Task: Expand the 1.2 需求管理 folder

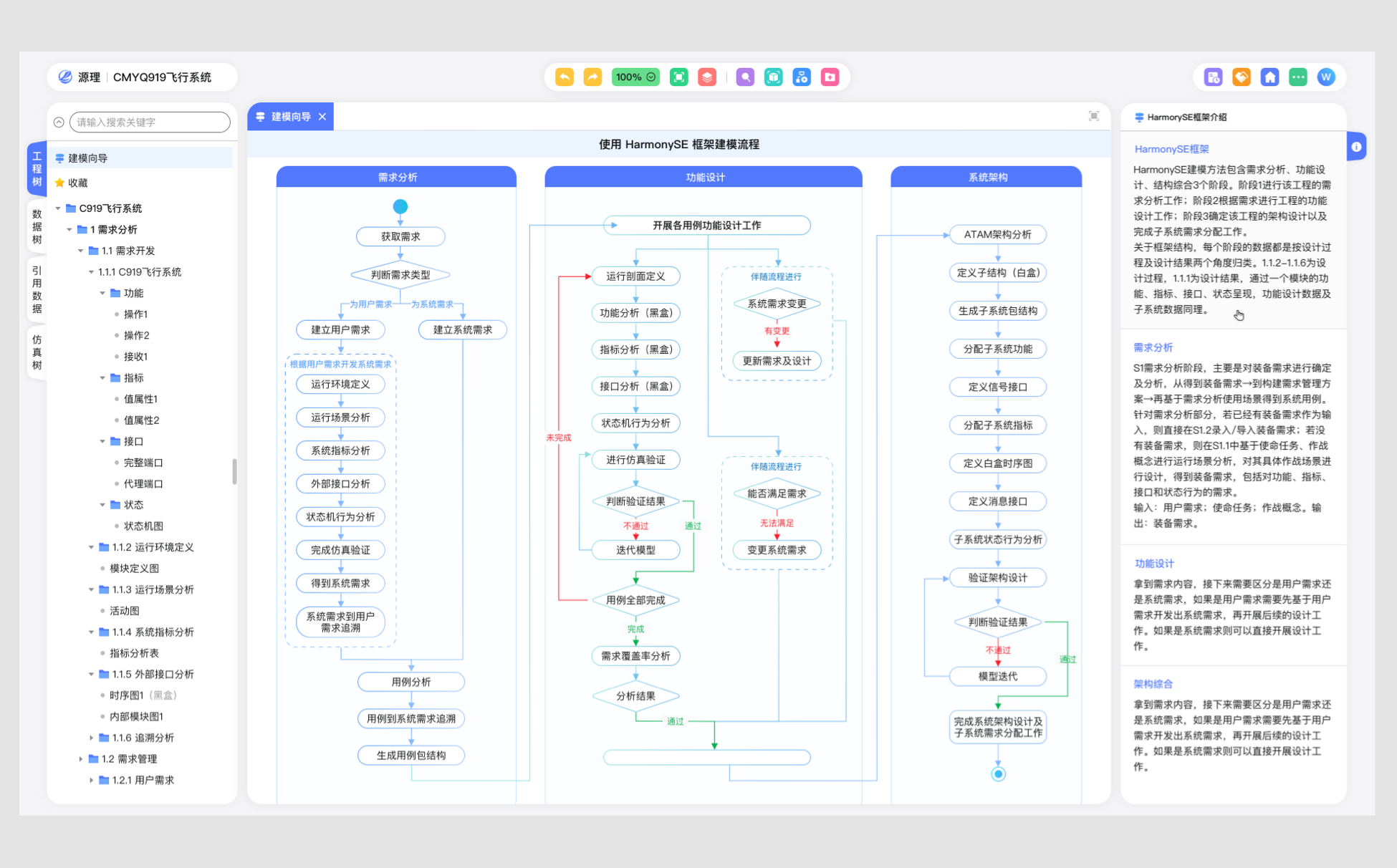Action: pyautogui.click(x=80, y=759)
